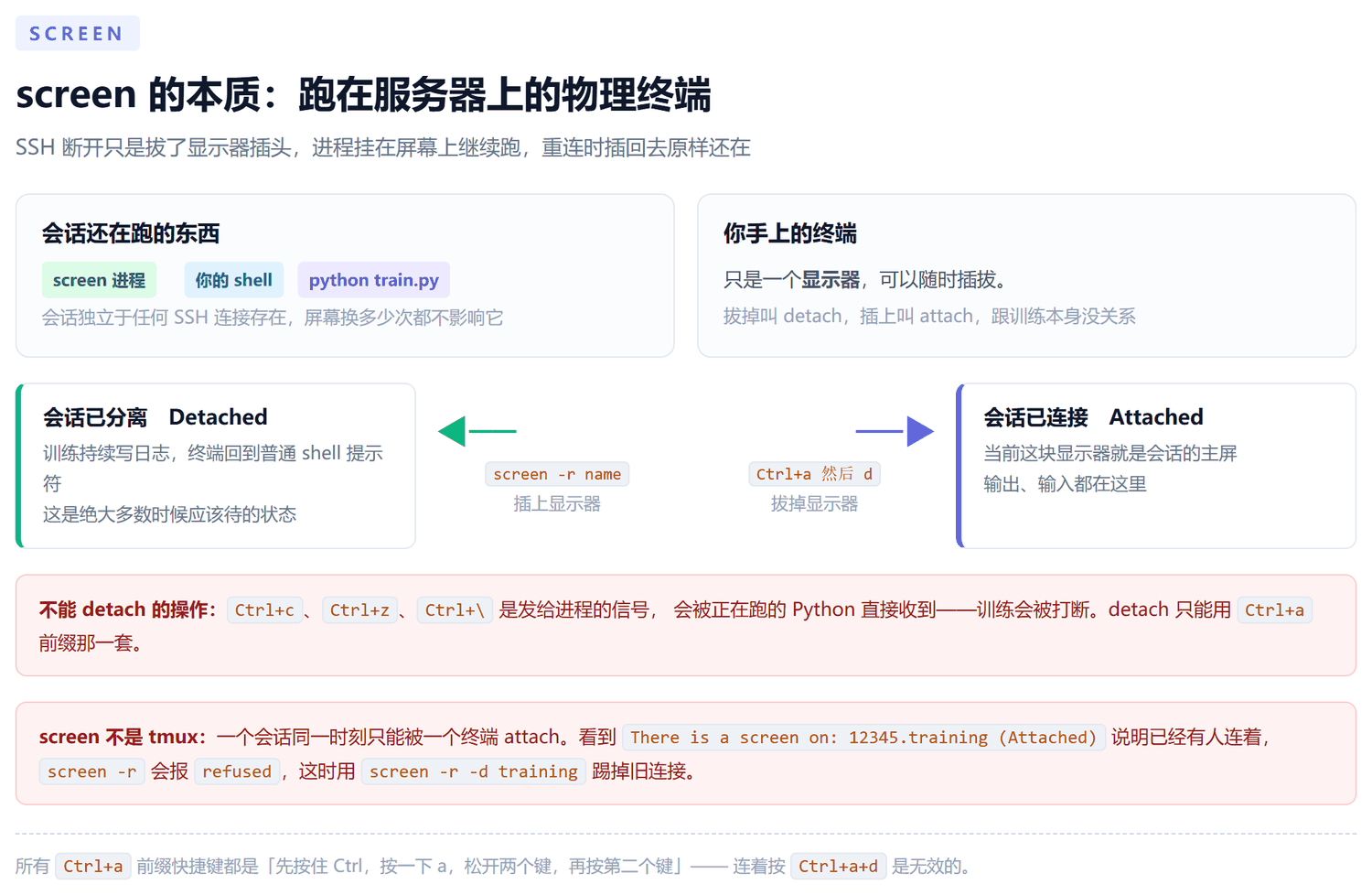Click the 'screen -r -d training' code chip
The width and height of the screenshot is (1372, 895).
[x=473, y=771]
